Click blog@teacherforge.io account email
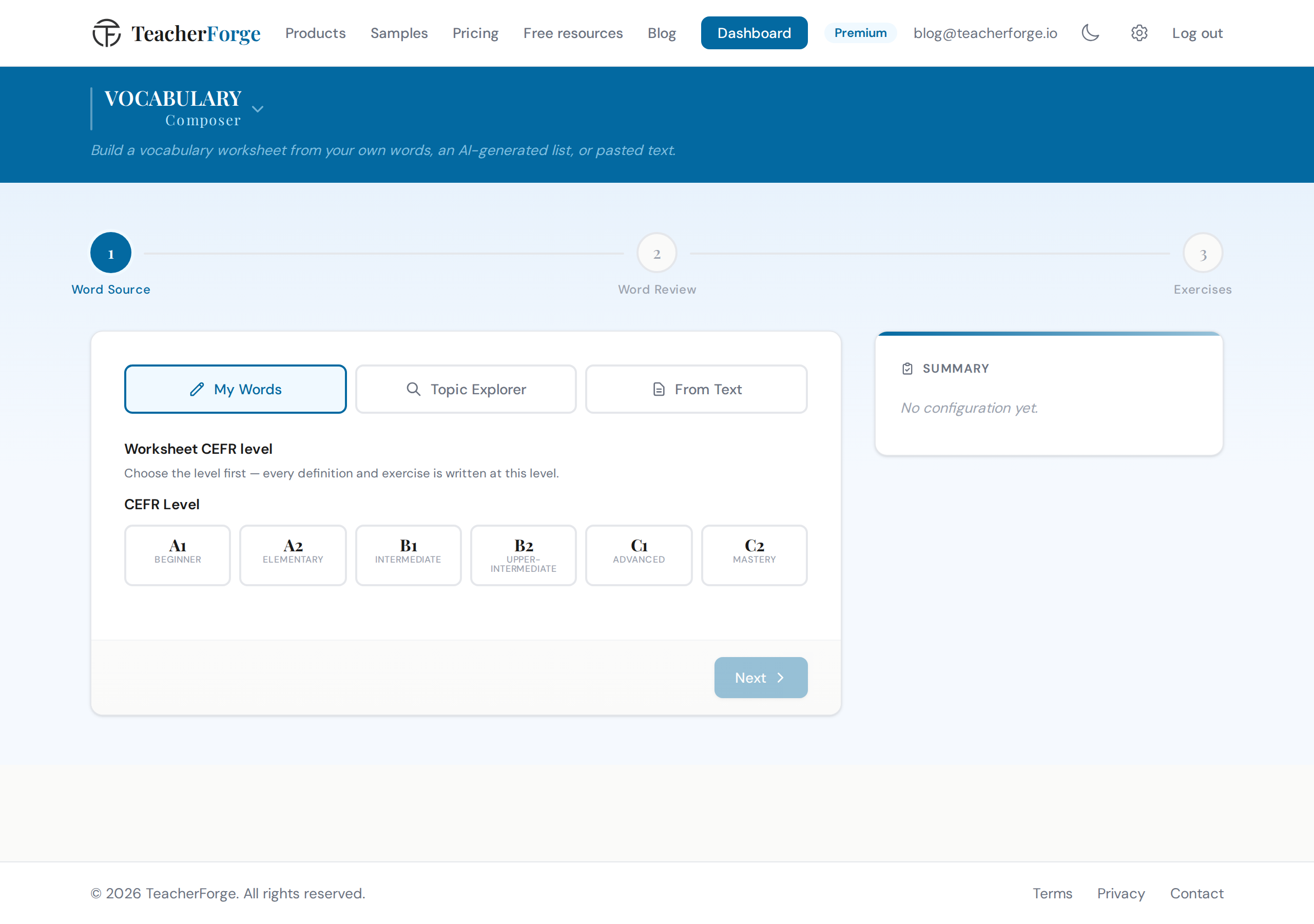 tap(985, 33)
